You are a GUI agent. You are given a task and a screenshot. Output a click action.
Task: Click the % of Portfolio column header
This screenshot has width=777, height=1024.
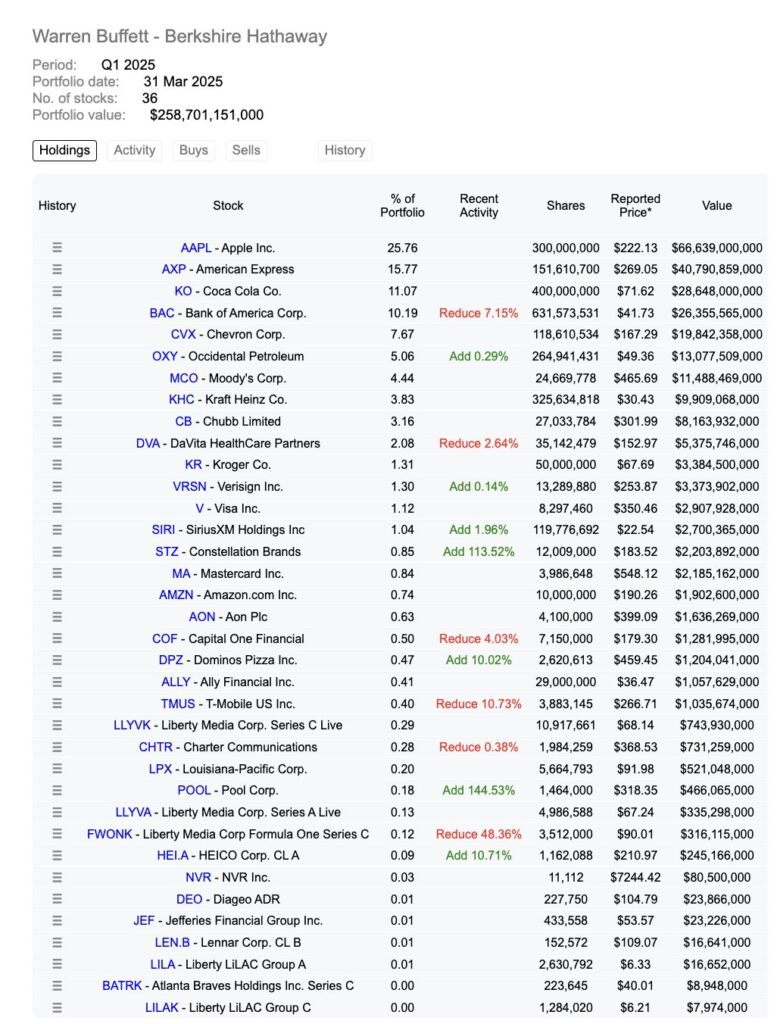point(402,205)
